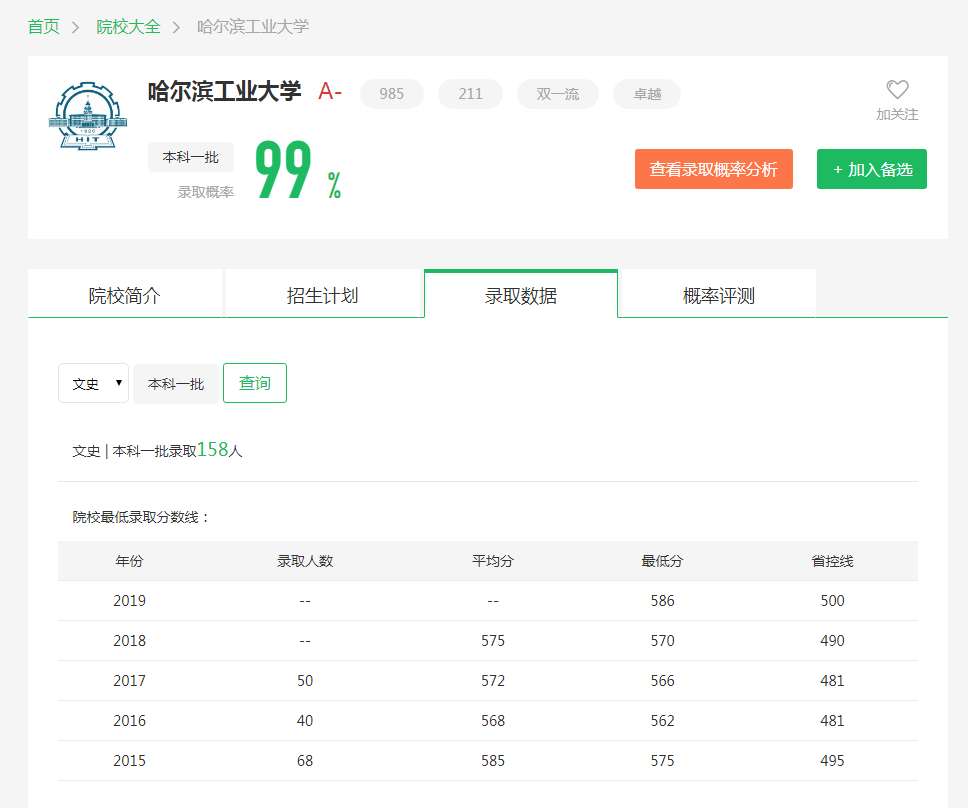This screenshot has height=808, width=968.
Task: Click 586 lowest score for 2019
Action: [662, 601]
